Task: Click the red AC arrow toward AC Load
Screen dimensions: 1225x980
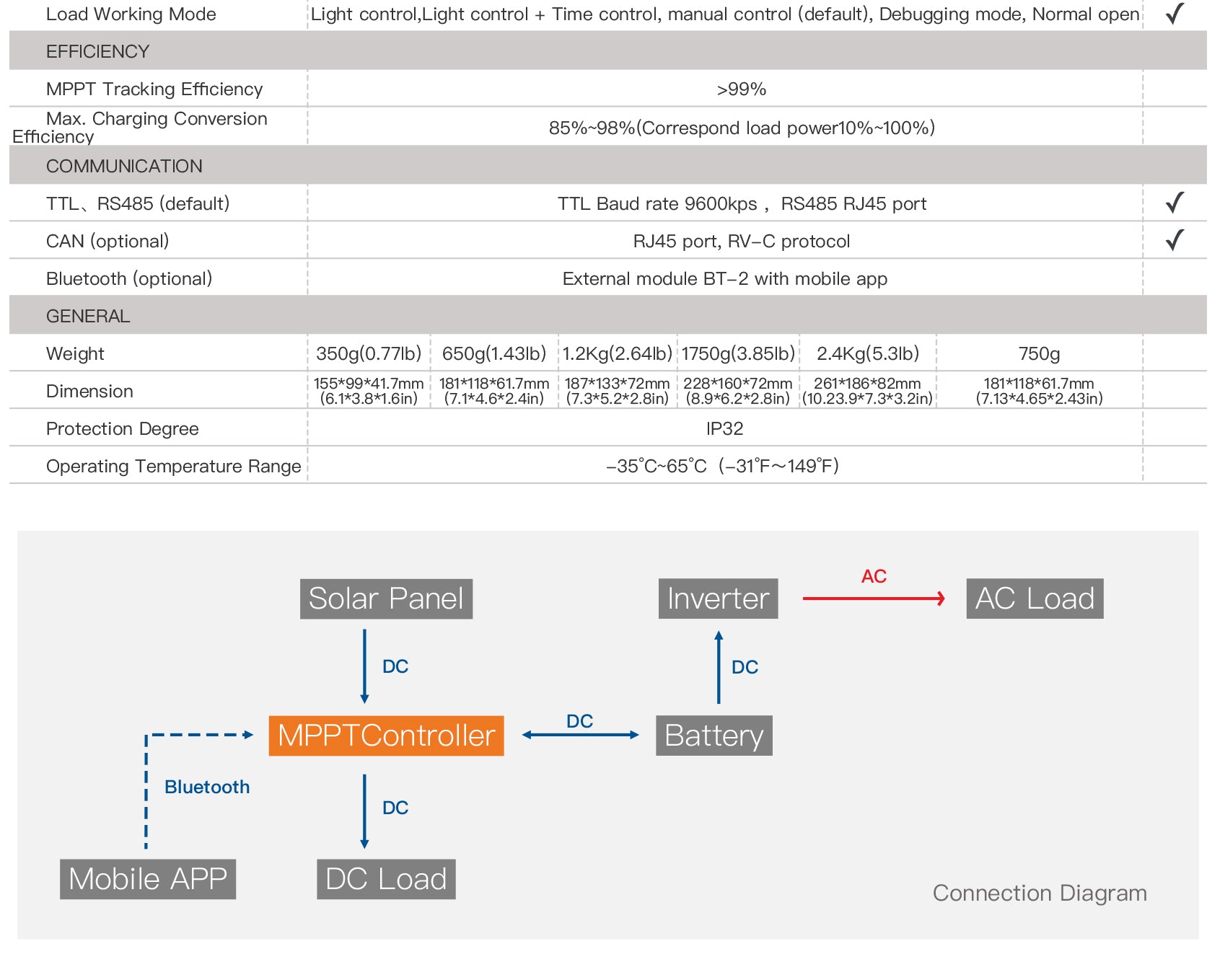Action: [874, 598]
